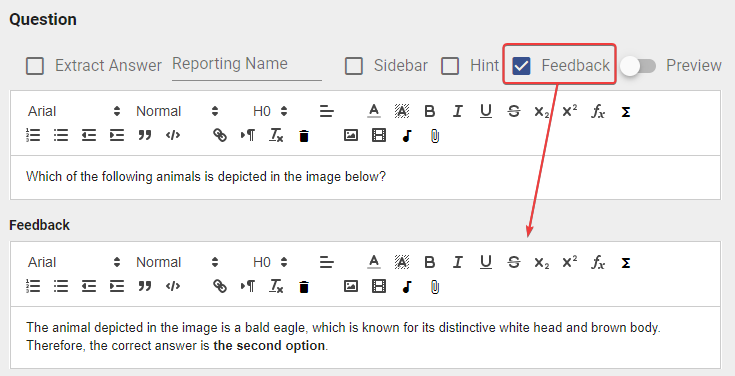Insert link in Question editor toolbar
This screenshot has height=376, width=735.
click(220, 135)
